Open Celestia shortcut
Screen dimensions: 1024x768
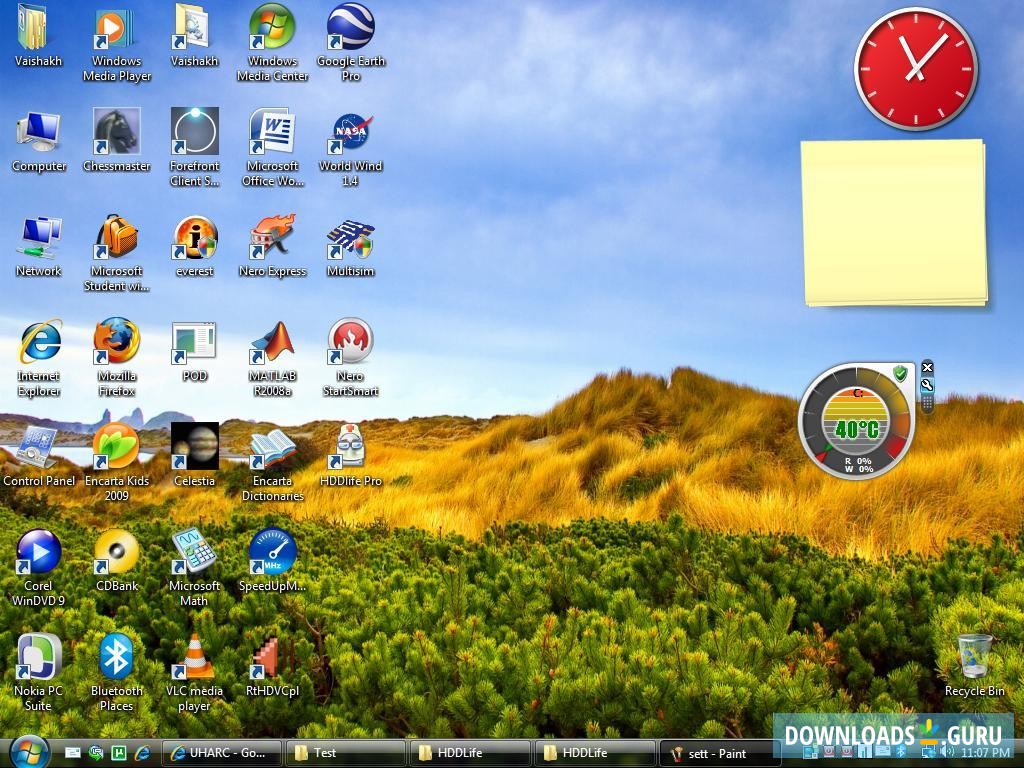(x=195, y=456)
